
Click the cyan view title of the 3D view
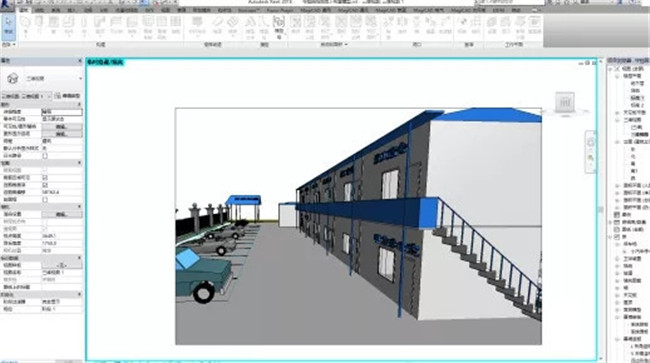click(x=105, y=62)
